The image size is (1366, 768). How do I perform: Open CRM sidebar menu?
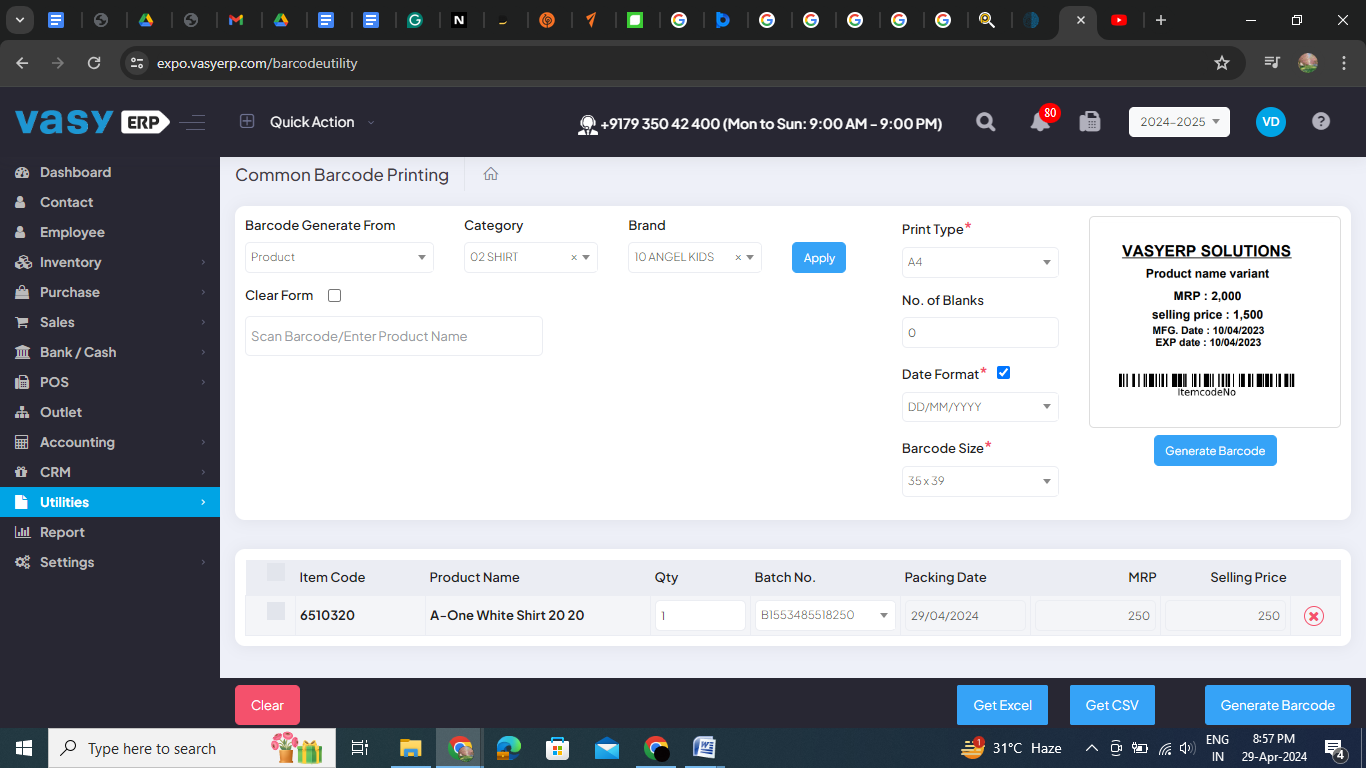coord(110,472)
